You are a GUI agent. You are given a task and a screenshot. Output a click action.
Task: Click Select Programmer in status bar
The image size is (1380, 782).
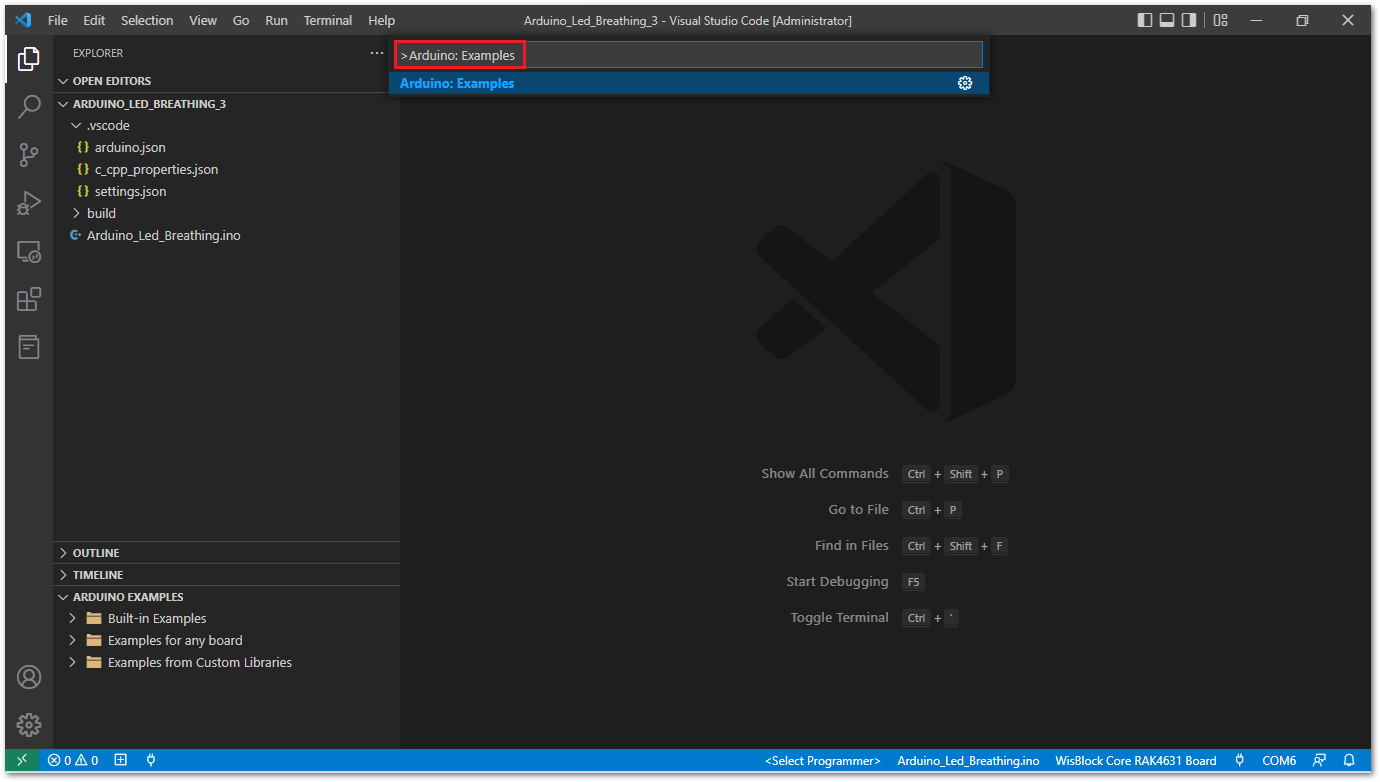tap(823, 760)
